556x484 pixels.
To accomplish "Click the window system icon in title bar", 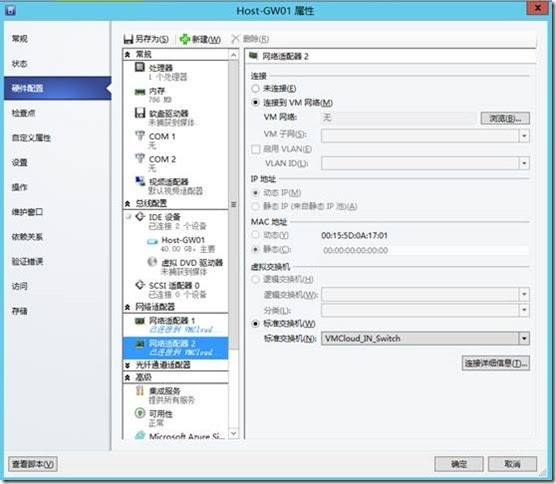I will click(x=11, y=10).
